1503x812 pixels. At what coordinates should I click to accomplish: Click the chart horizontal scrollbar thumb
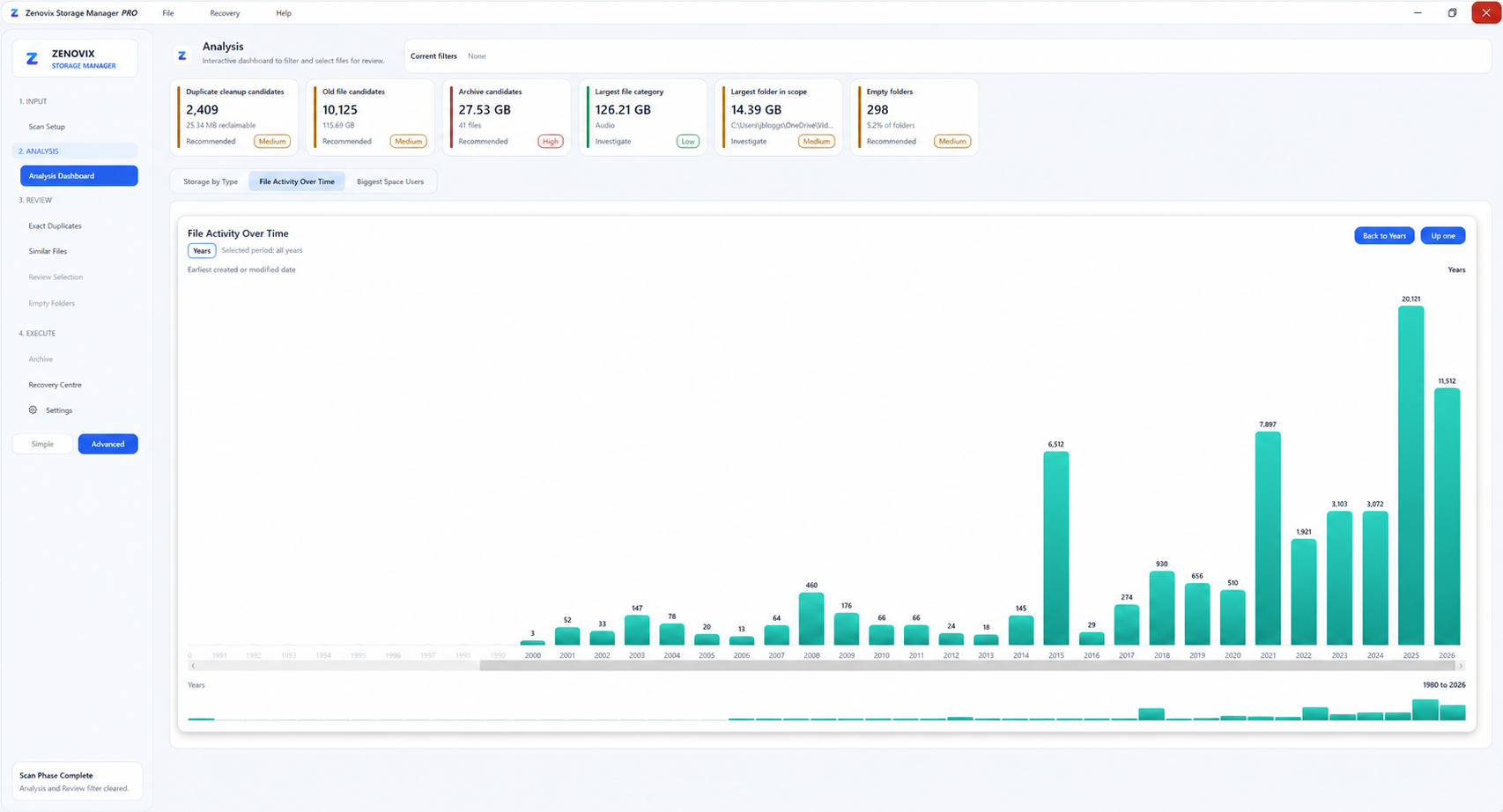click(x=966, y=666)
